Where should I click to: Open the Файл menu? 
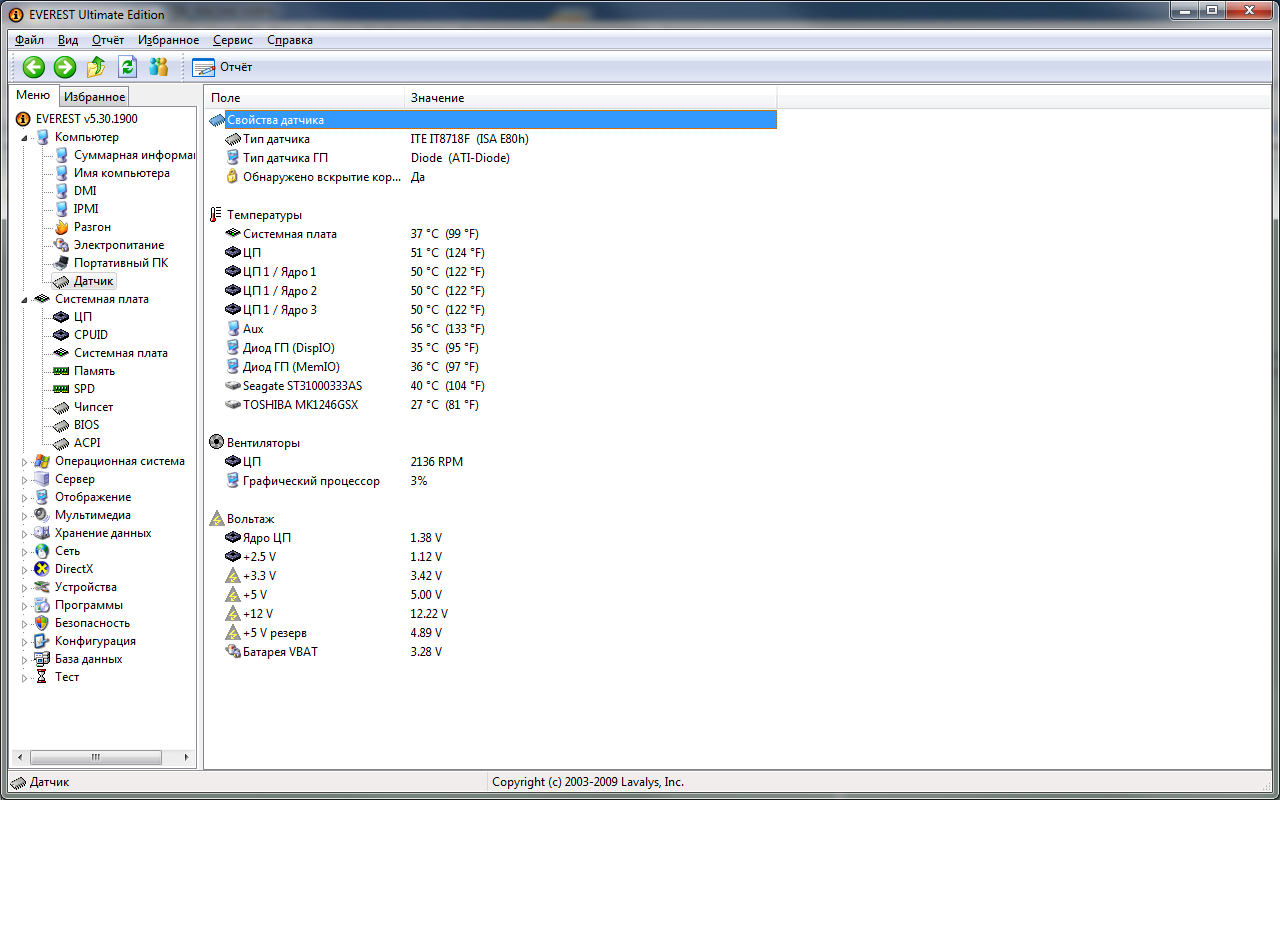point(29,40)
